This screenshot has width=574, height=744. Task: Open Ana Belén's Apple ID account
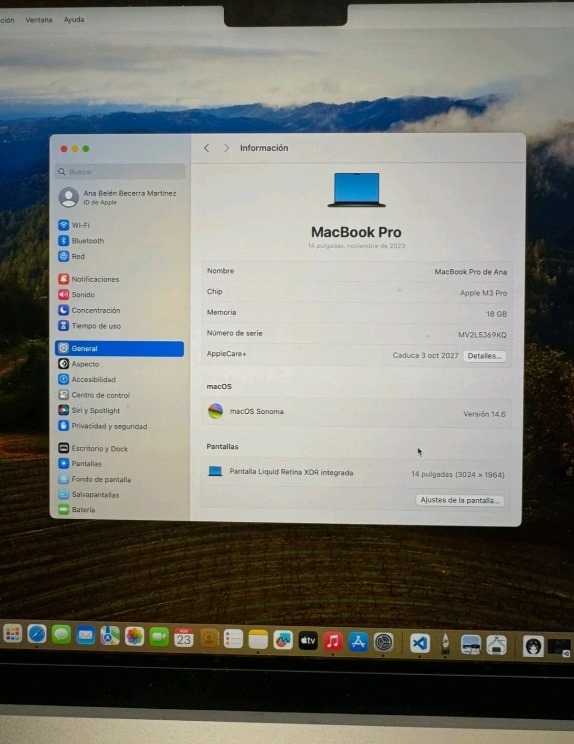click(120, 197)
